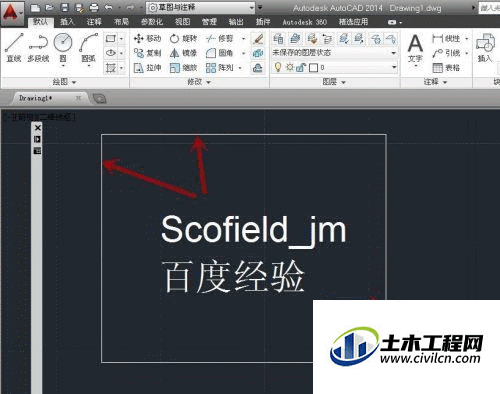Open the Layer Properties manager icon
This screenshot has height=394, width=500.
(279, 39)
